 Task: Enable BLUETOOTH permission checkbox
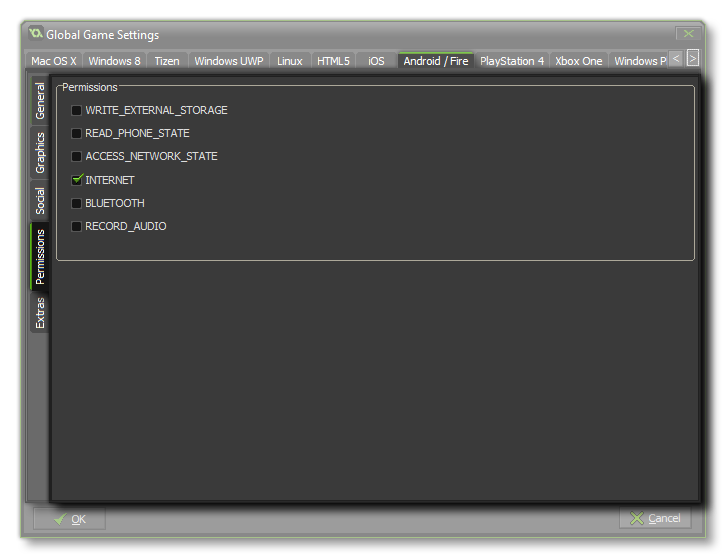click(77, 203)
